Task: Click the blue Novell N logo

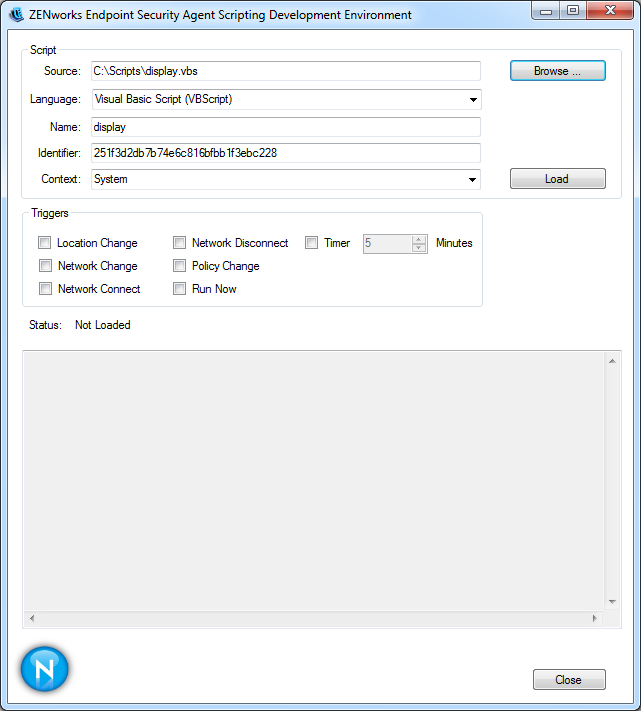Action: click(x=44, y=669)
